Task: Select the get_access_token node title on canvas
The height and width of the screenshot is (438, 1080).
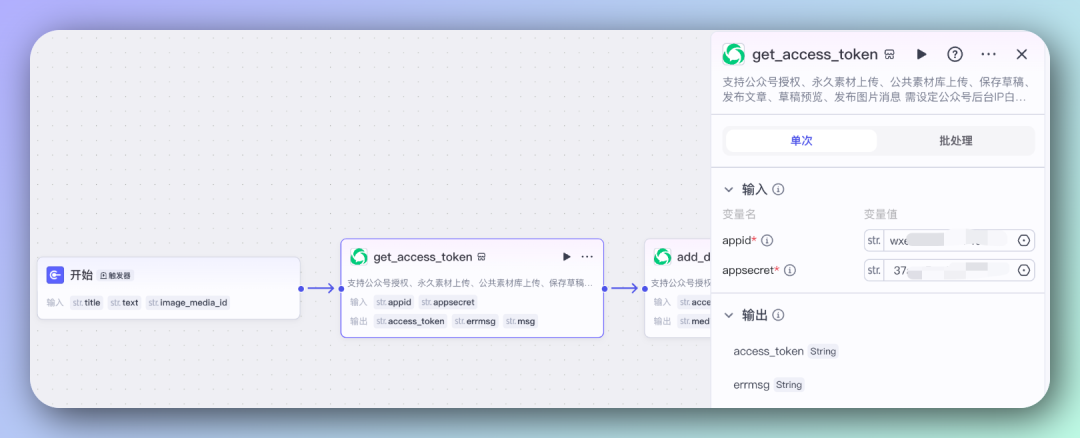Action: [x=423, y=257]
